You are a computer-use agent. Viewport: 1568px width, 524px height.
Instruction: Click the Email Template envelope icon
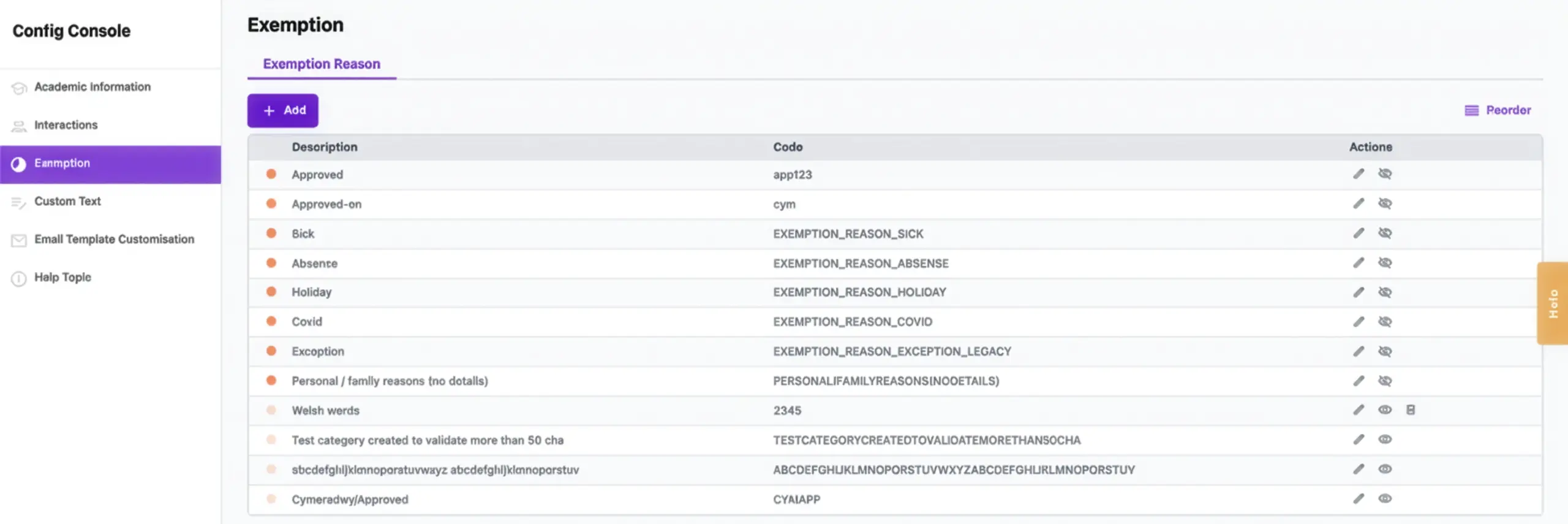pyautogui.click(x=19, y=240)
